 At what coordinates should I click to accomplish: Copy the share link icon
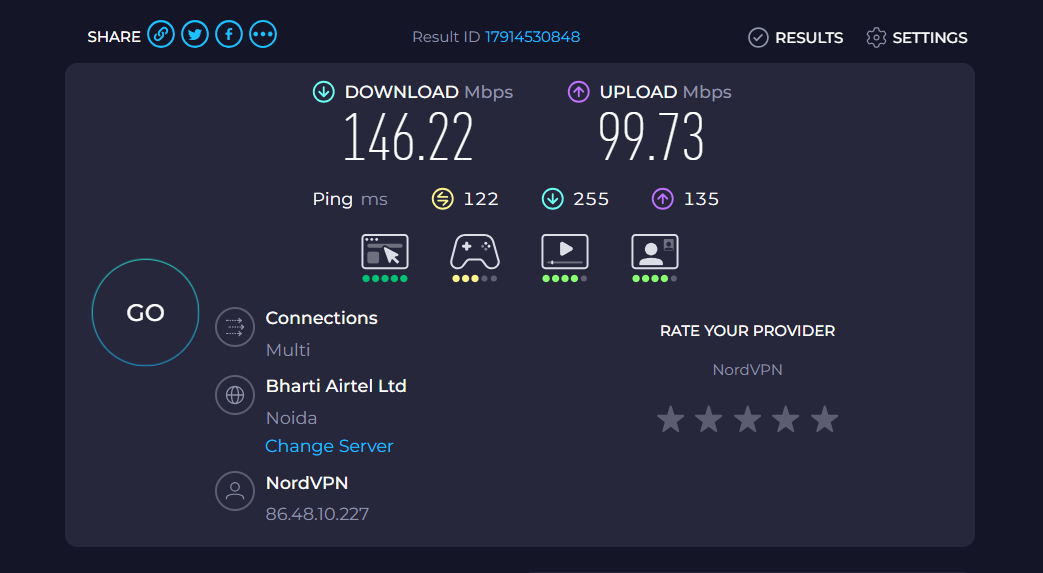161,34
